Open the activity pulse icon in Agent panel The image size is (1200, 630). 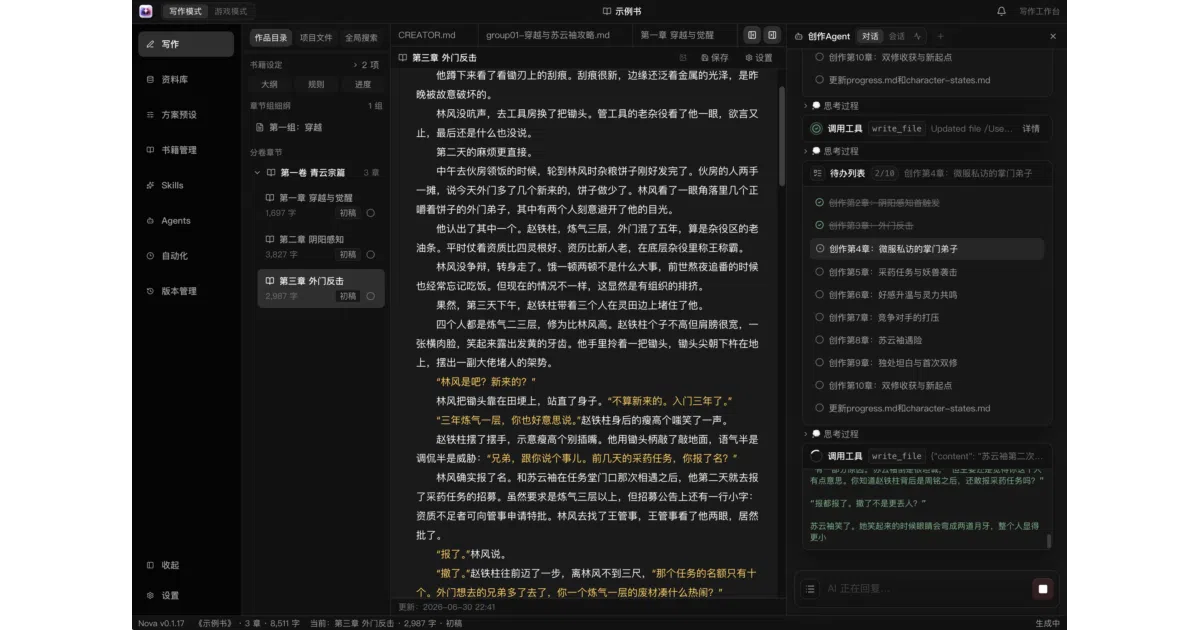click(x=918, y=36)
